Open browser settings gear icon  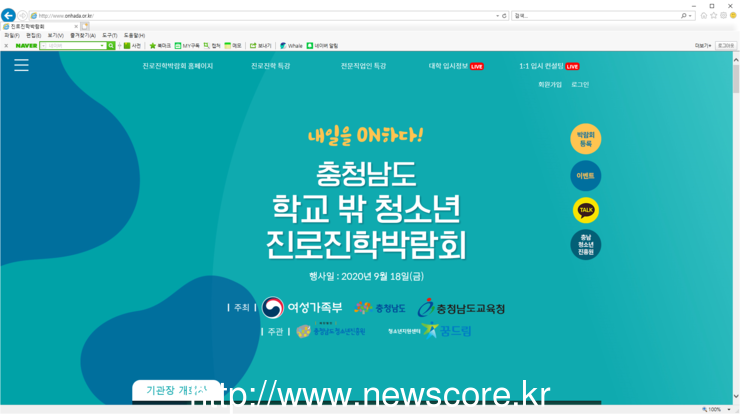(x=724, y=15)
